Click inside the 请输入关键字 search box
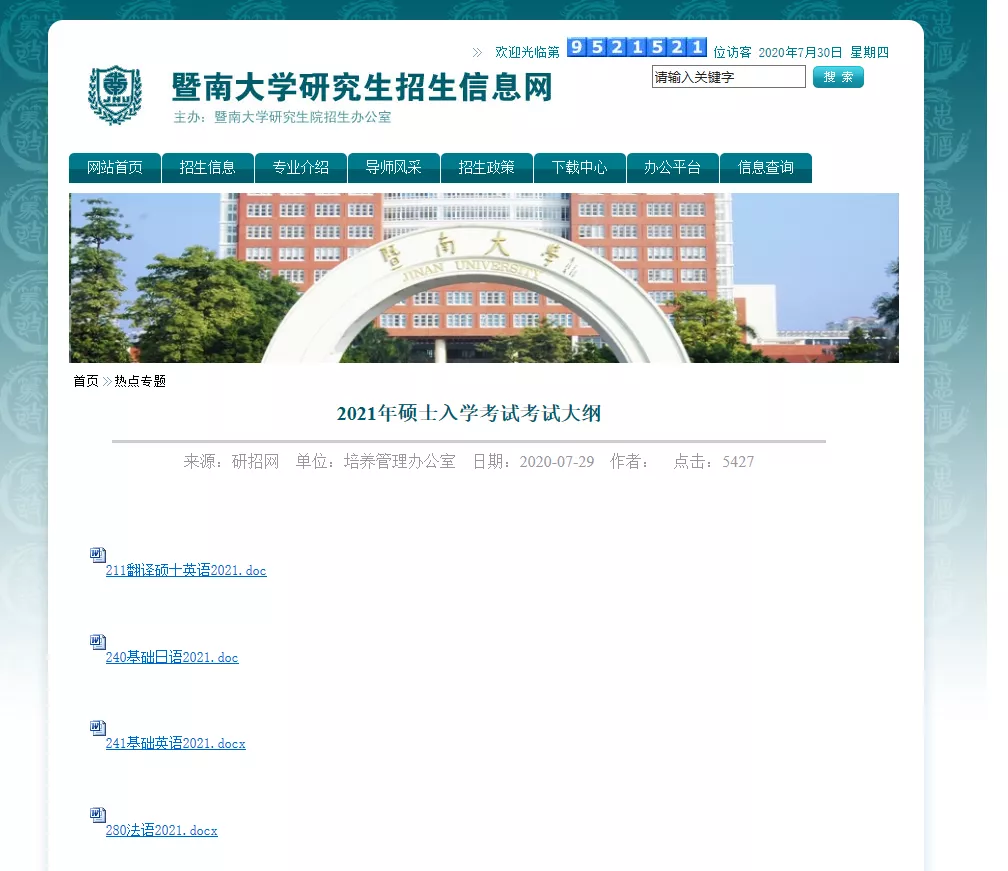Image resolution: width=1008 pixels, height=871 pixels. point(728,76)
